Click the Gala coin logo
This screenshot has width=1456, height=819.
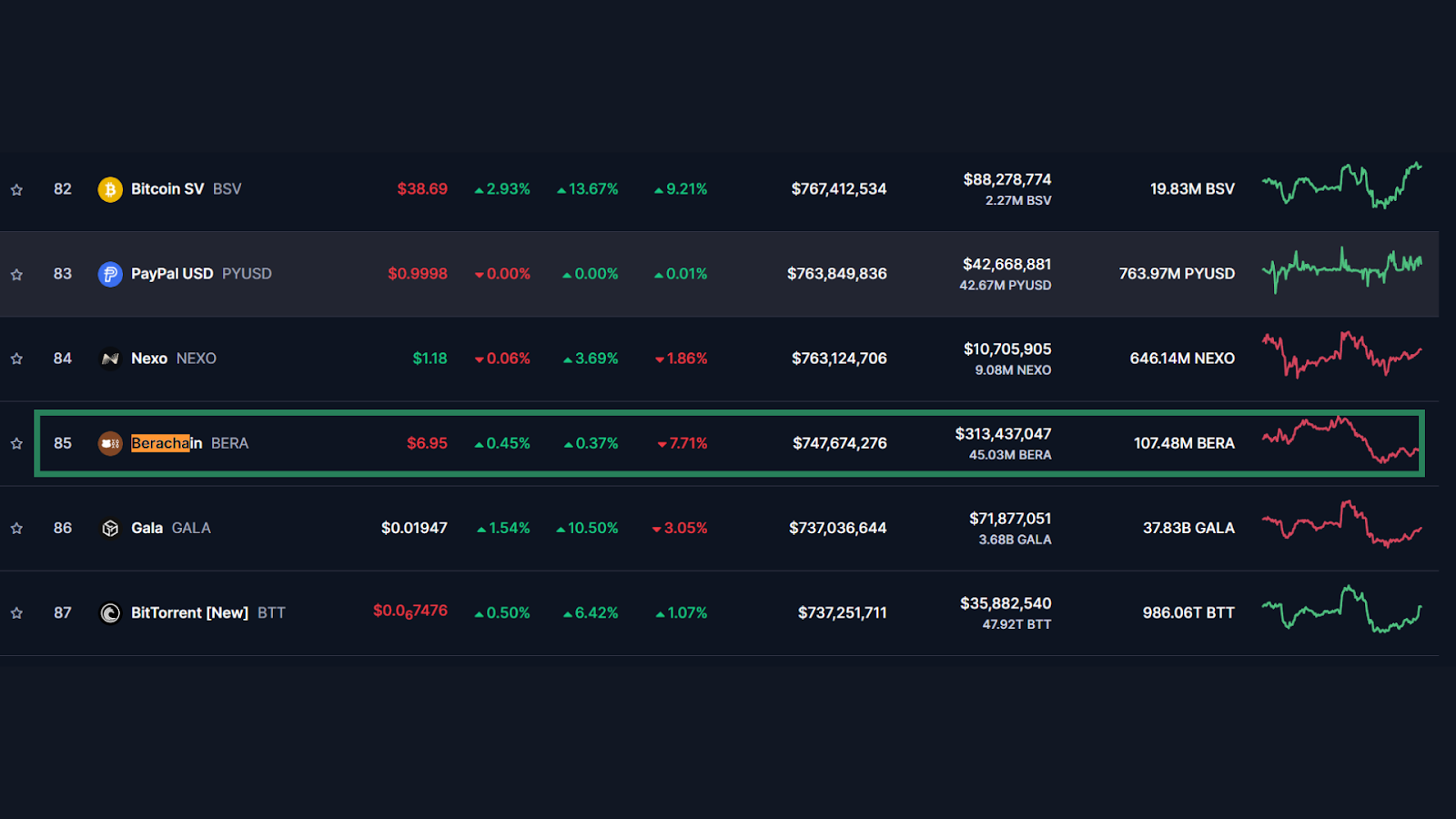pos(109,528)
